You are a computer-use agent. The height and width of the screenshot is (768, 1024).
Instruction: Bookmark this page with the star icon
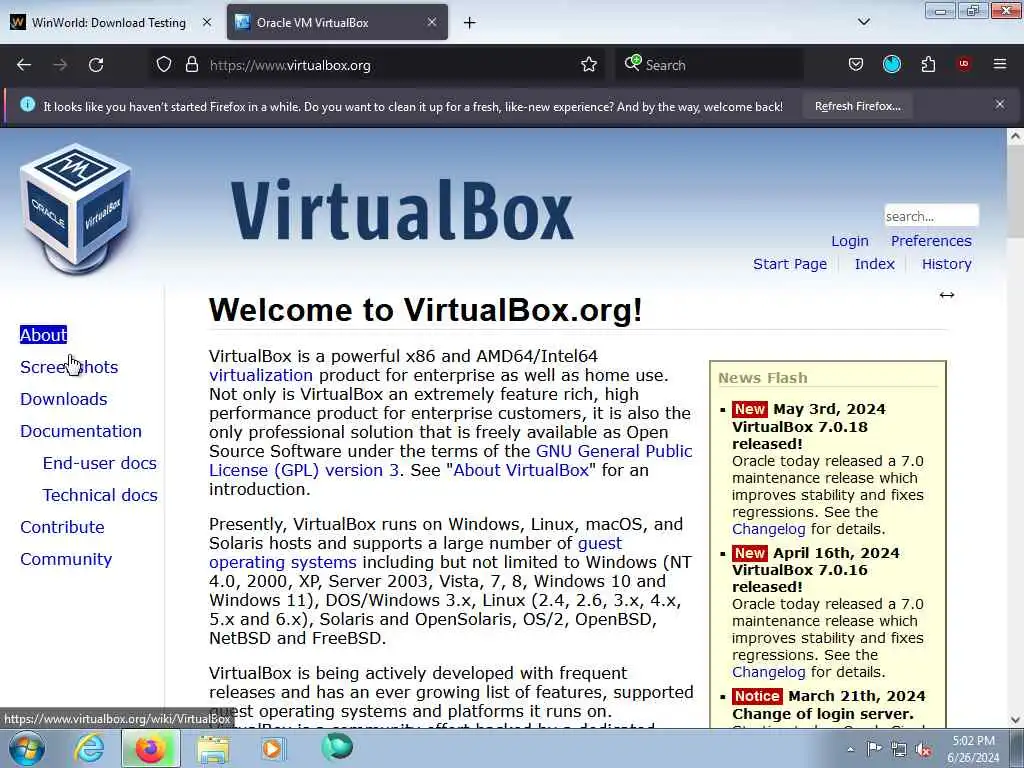point(588,65)
